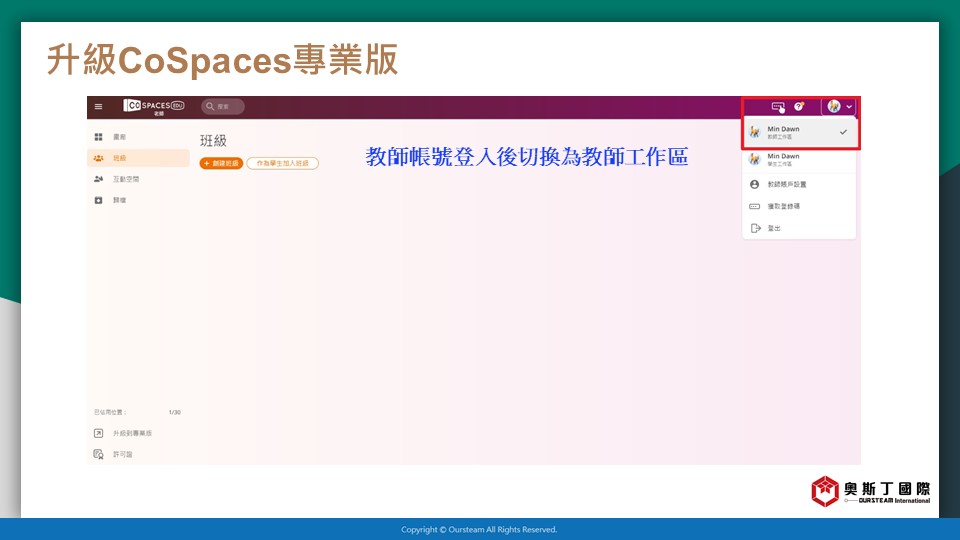The width and height of the screenshot is (960, 540).
Task: Select the checked Min Dawn teacher workspace
Action: pos(799,132)
